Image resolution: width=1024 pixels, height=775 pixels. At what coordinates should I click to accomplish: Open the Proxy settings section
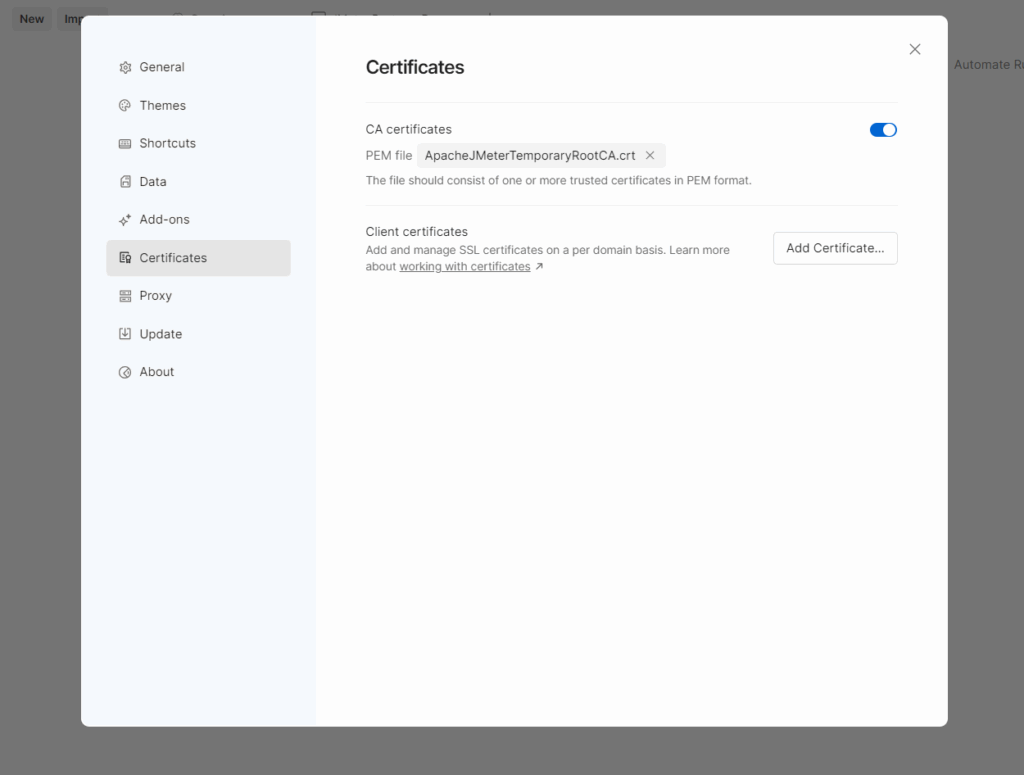(157, 295)
